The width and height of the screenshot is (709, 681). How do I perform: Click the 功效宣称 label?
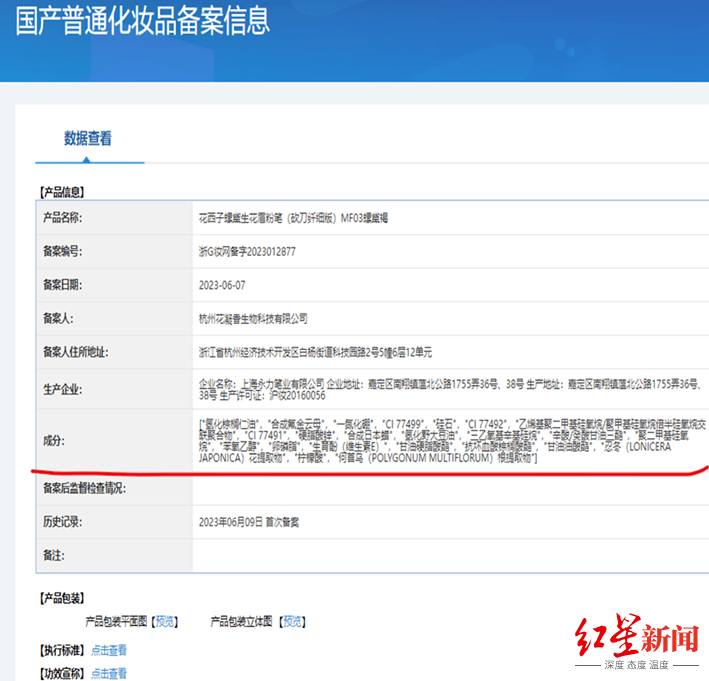tap(62, 673)
